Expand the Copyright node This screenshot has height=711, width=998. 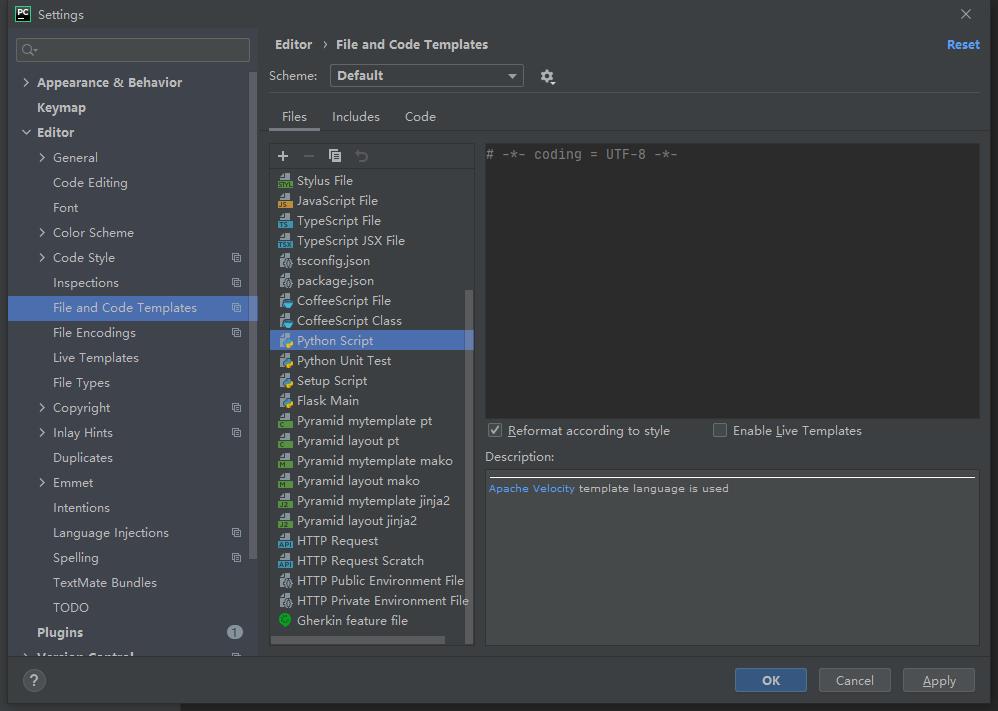point(42,408)
